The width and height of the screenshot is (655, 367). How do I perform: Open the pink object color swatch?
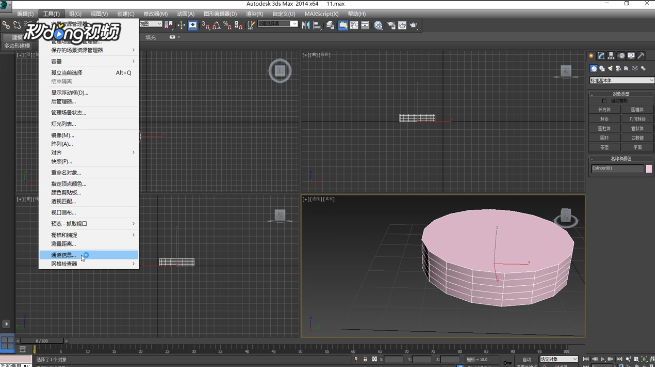tap(649, 169)
